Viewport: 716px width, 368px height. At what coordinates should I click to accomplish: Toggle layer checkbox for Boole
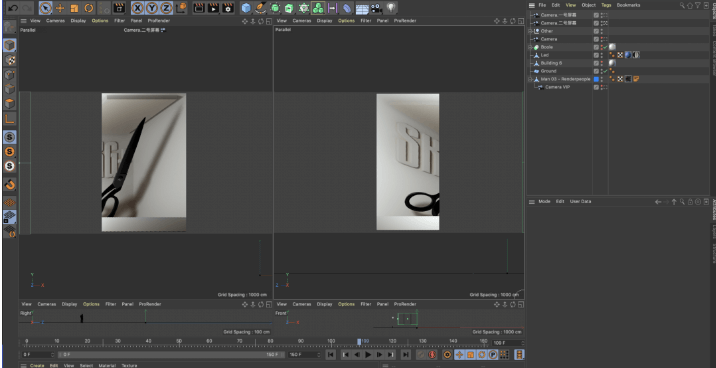pos(596,47)
